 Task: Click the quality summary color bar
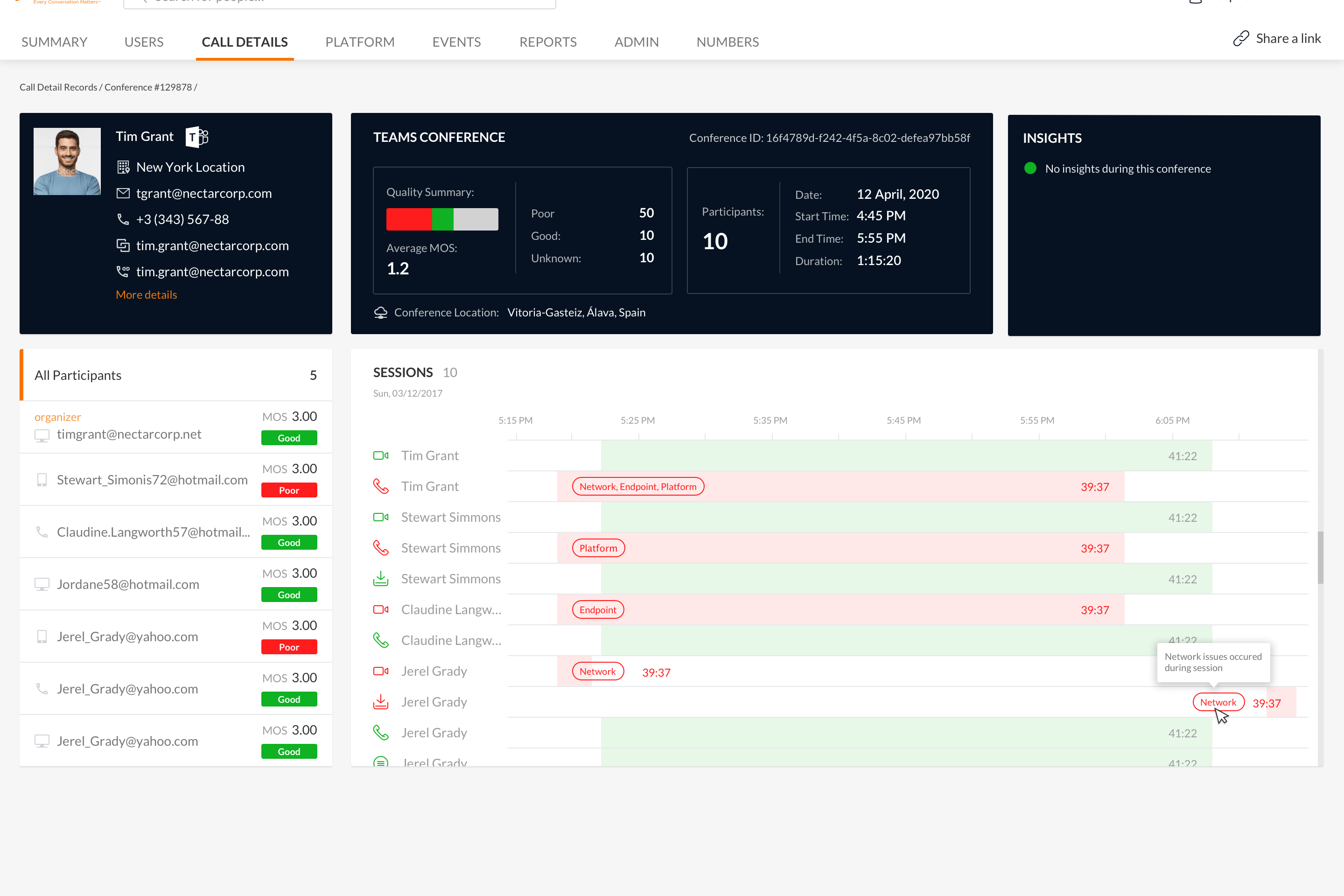(x=442, y=219)
